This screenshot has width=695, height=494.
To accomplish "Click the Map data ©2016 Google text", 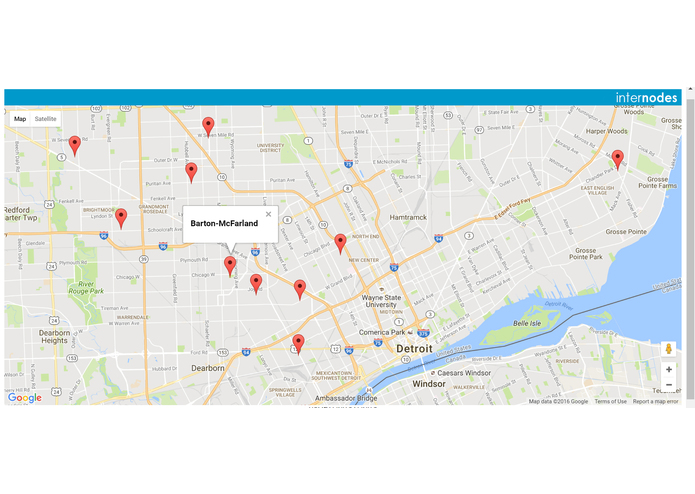I will (x=558, y=401).
